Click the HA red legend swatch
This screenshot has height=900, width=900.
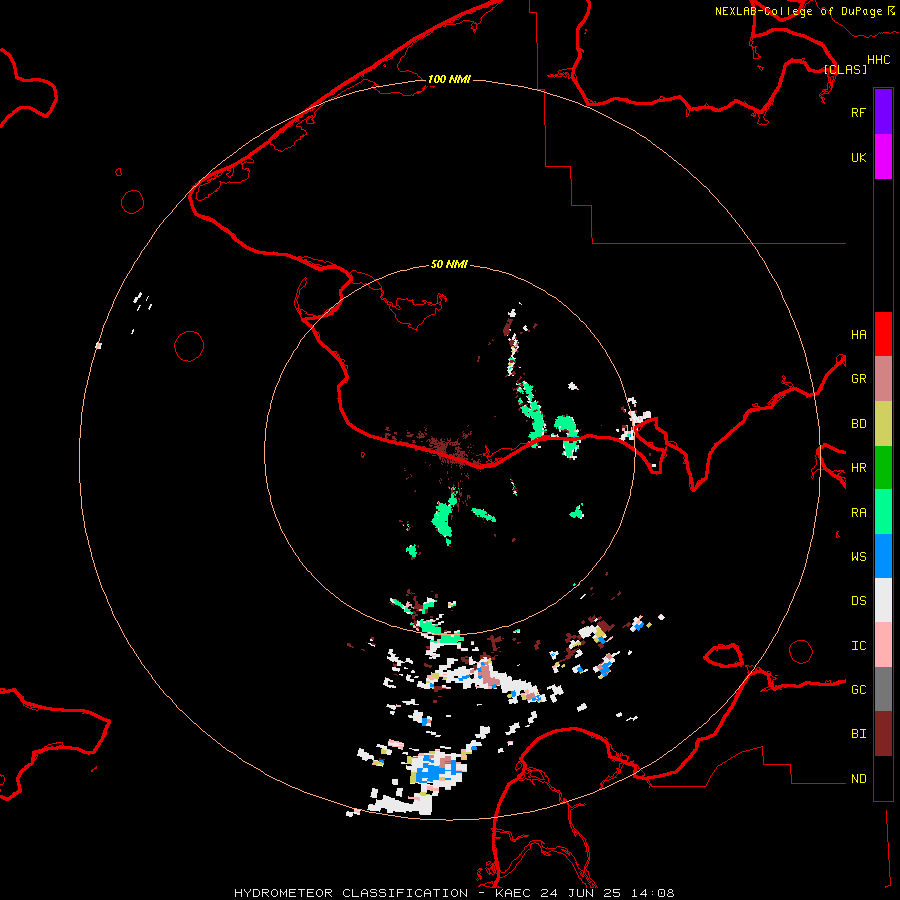[883, 334]
